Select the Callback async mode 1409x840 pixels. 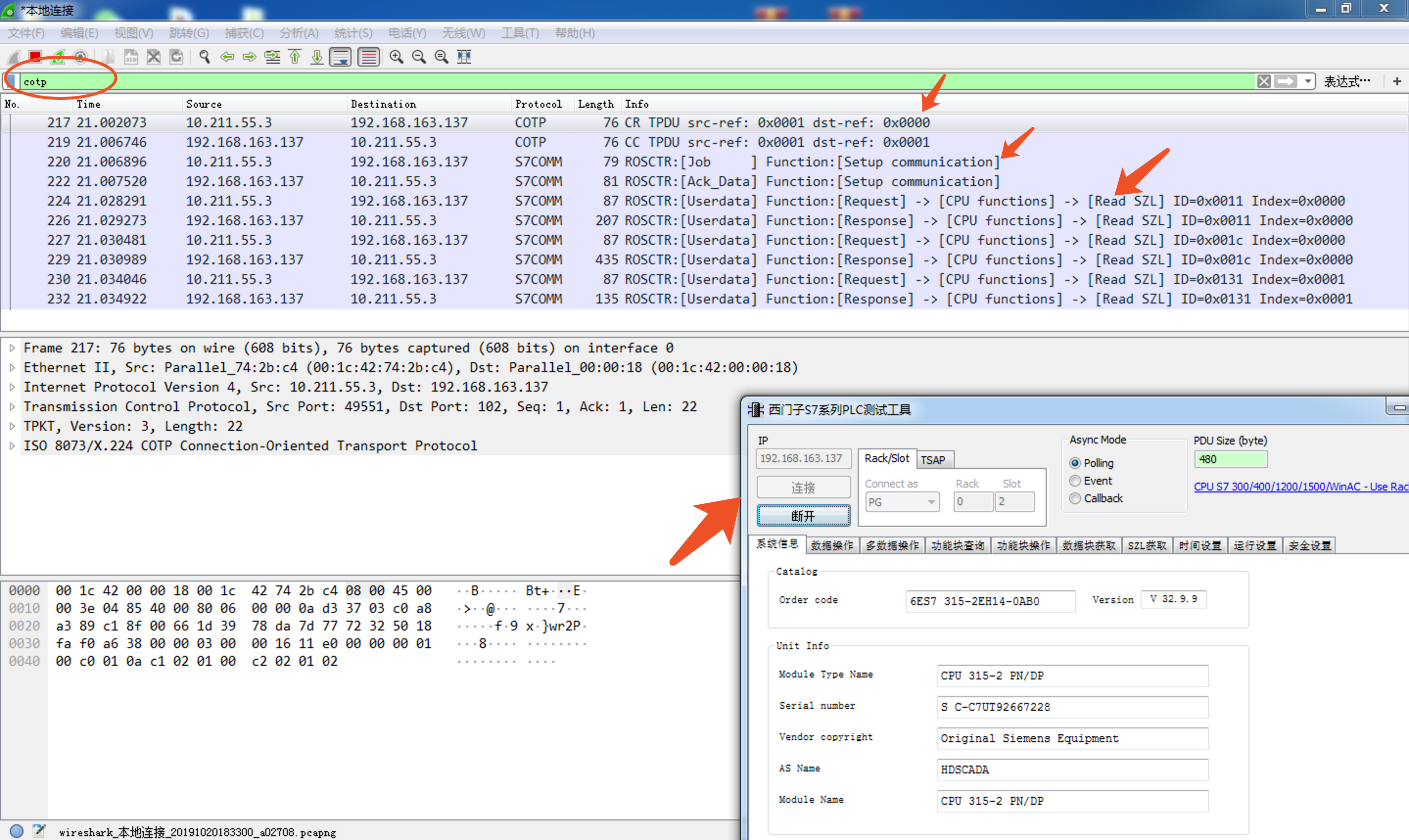[x=1096, y=498]
